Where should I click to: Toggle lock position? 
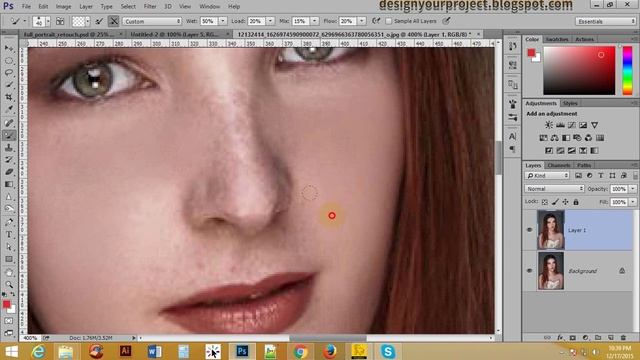(565, 202)
